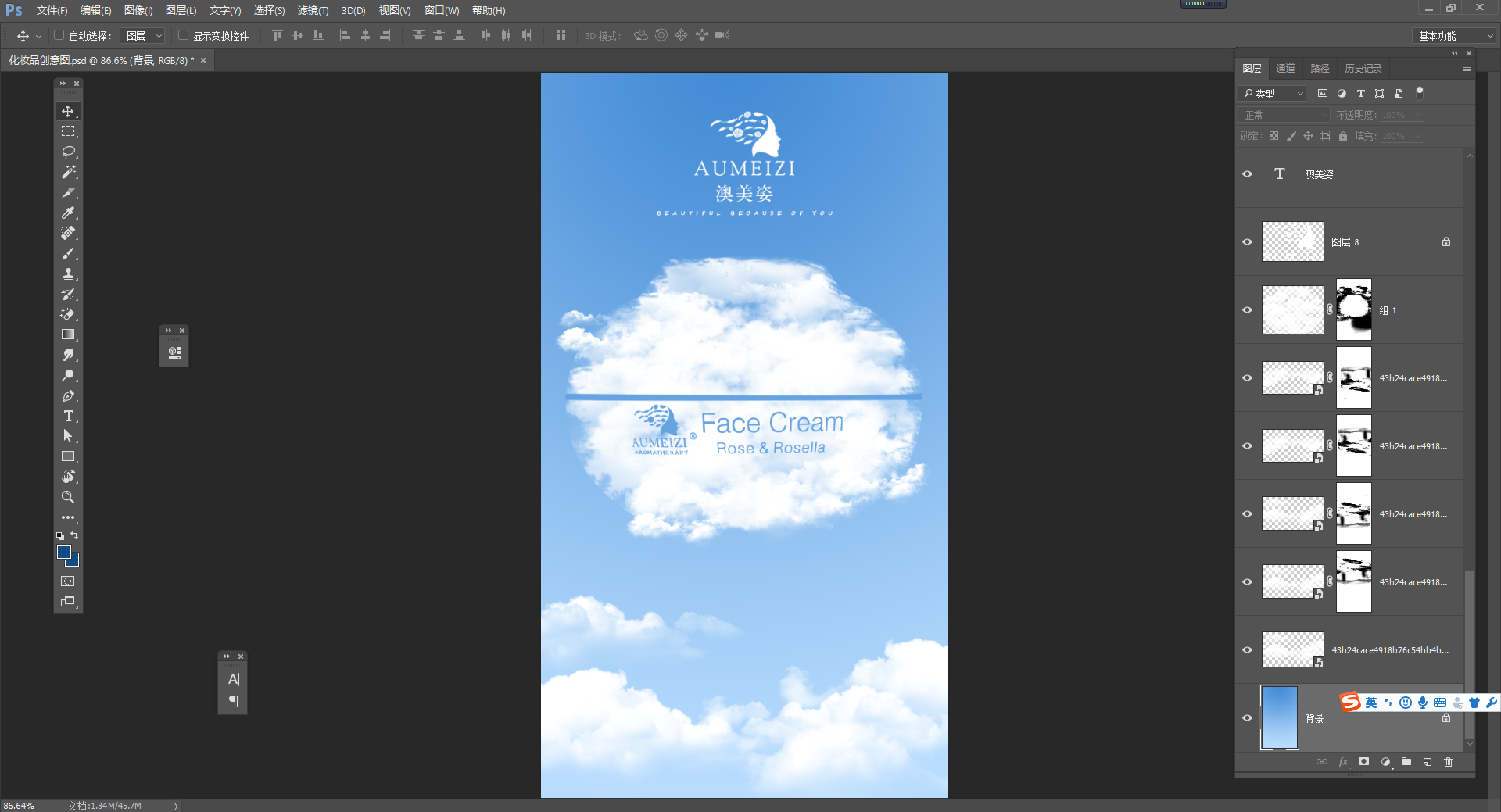Click the 组 1 layer mask thumbnail

pyautogui.click(x=1354, y=310)
